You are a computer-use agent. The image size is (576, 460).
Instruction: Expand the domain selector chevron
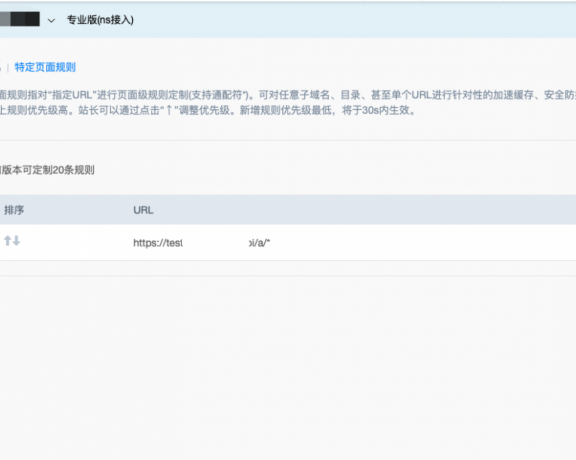51,21
